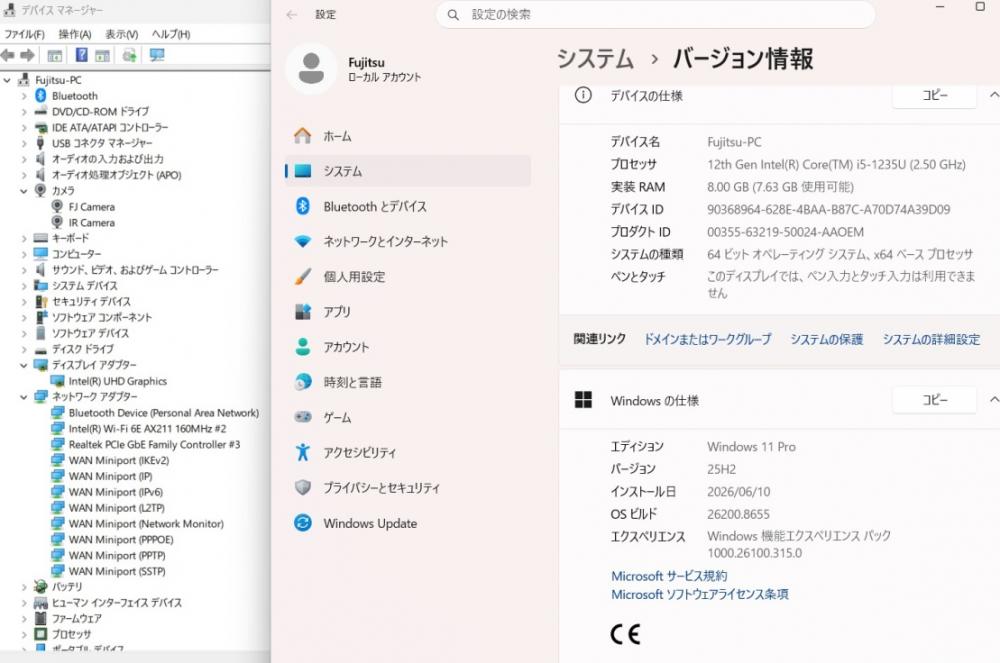Click the アカウント person icon in sidebar
This screenshot has height=663, width=1000.
[x=302, y=347]
